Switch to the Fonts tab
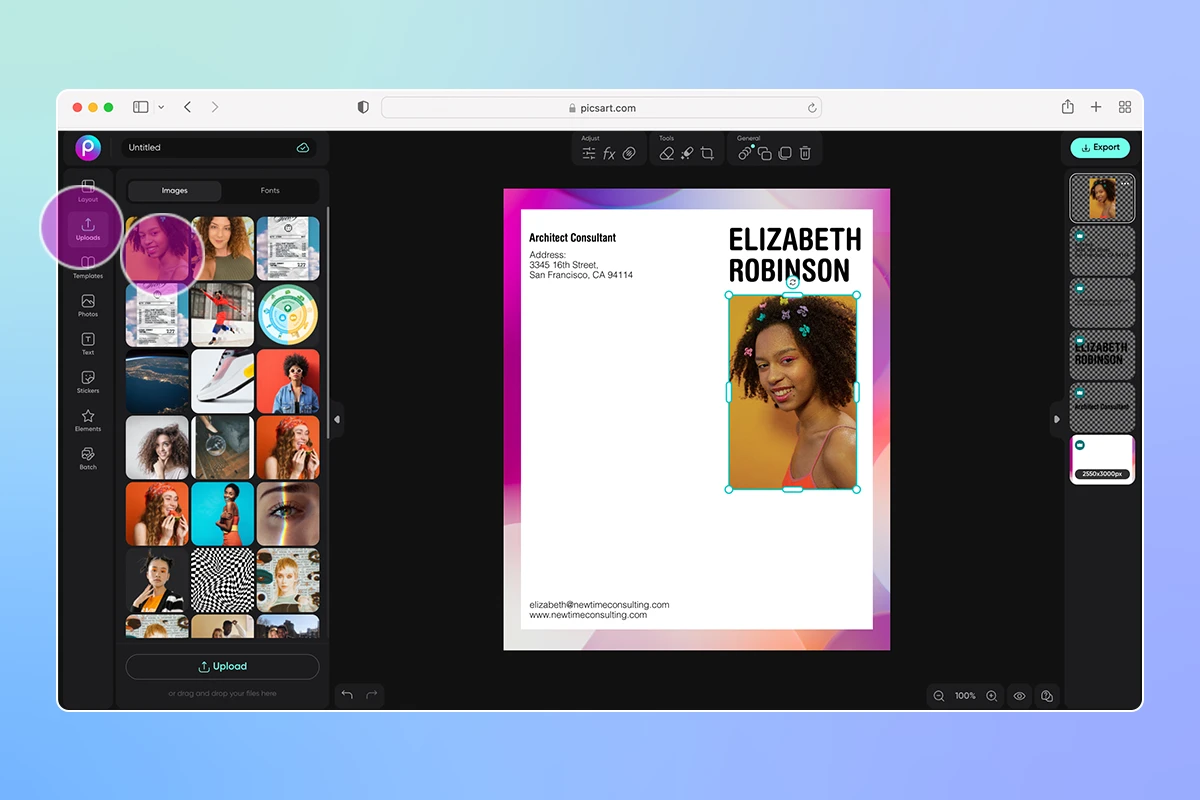 coord(268,190)
